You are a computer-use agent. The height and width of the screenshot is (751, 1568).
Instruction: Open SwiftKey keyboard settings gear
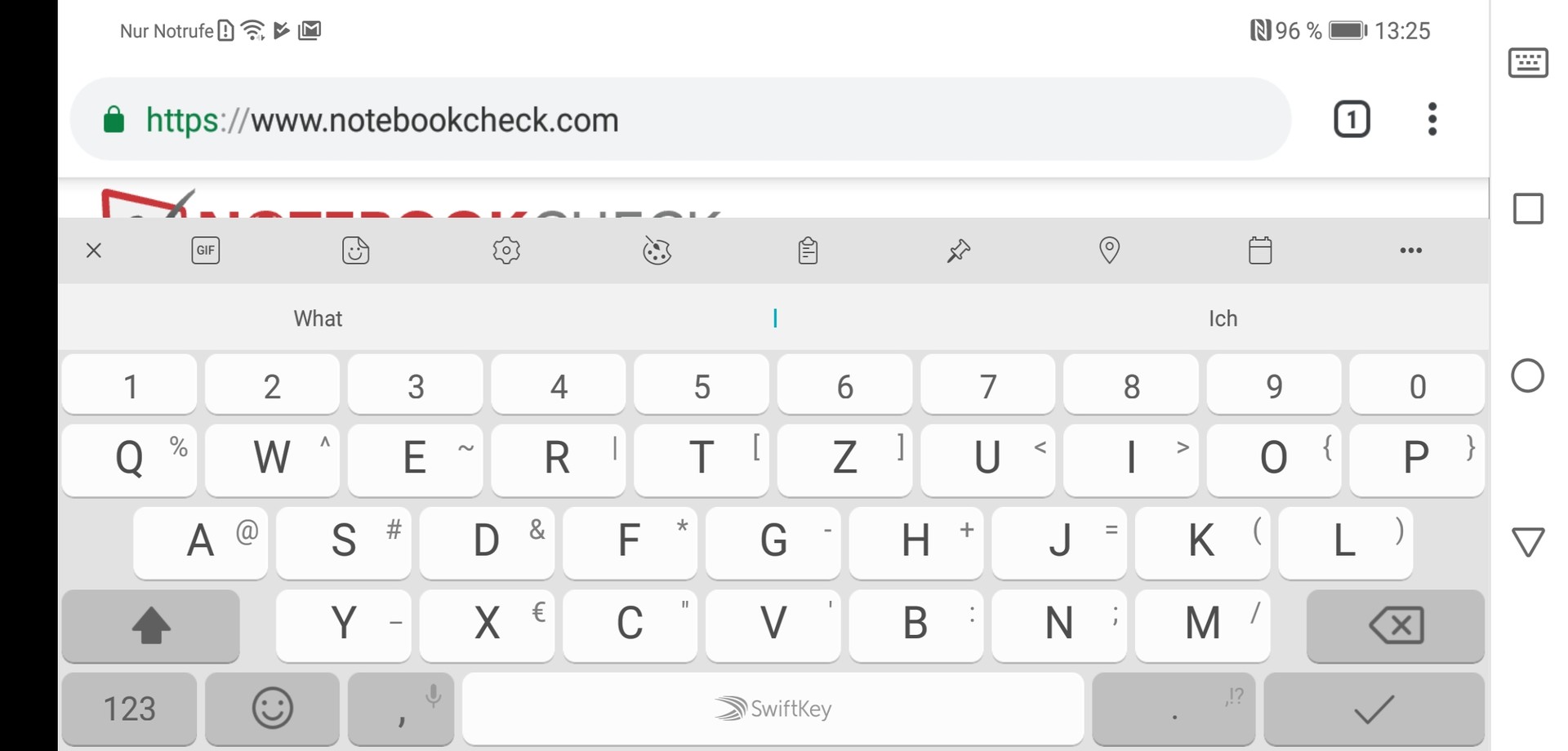click(x=506, y=250)
